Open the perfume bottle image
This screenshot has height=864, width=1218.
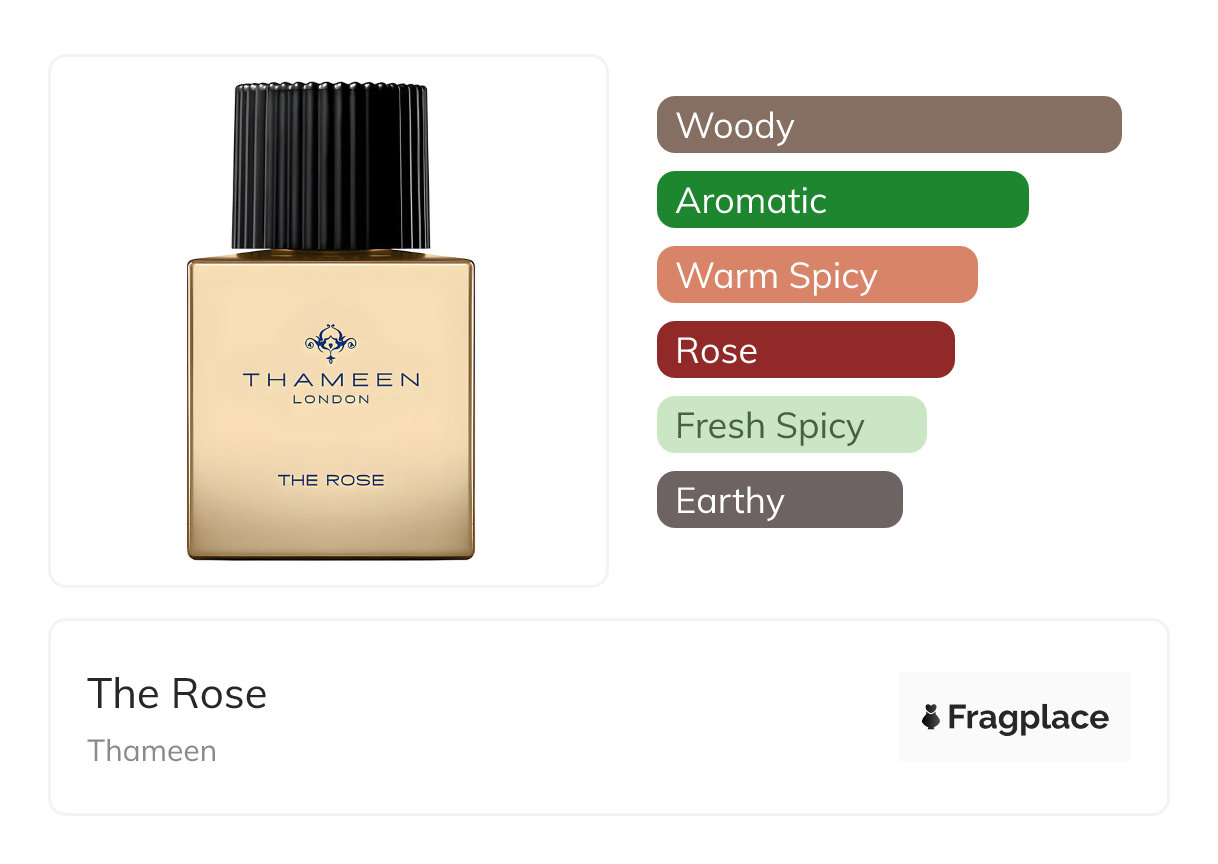coord(331,322)
